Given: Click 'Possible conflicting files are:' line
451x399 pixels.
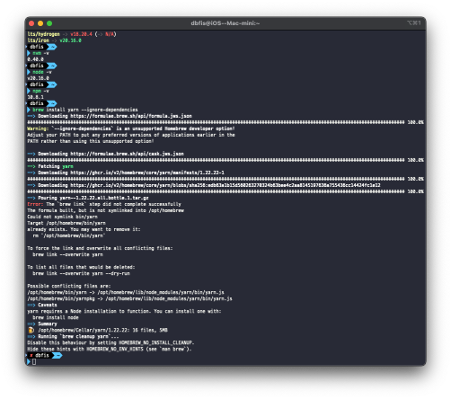Looking at the screenshot, I should pyautogui.click(x=69, y=286).
